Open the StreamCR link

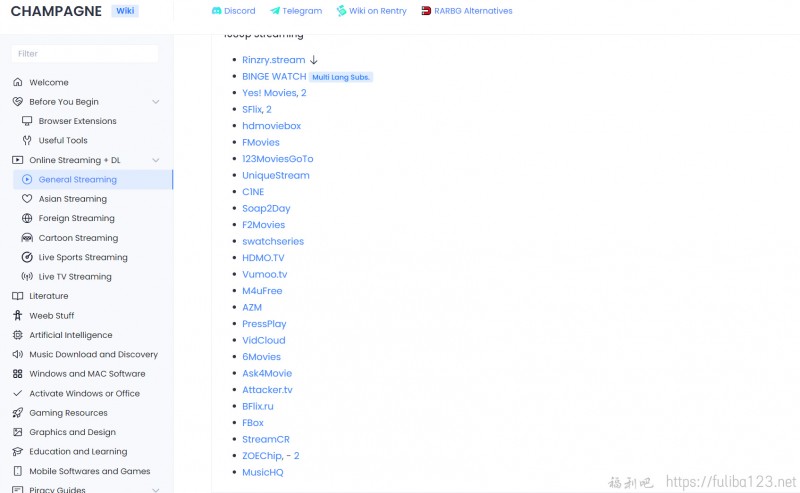click(266, 439)
